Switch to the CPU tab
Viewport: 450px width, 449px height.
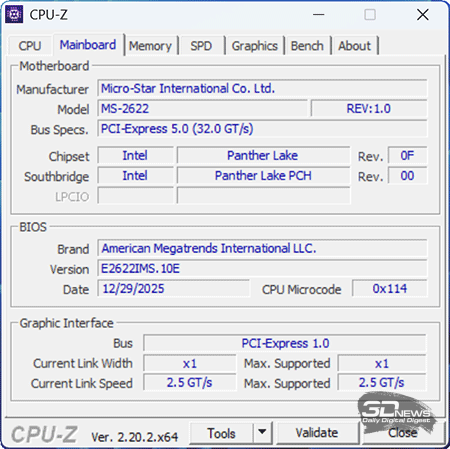point(30,46)
